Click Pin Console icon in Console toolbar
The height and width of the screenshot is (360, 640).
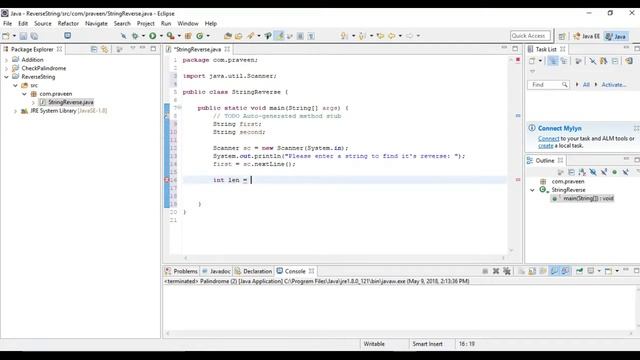tap(580, 271)
